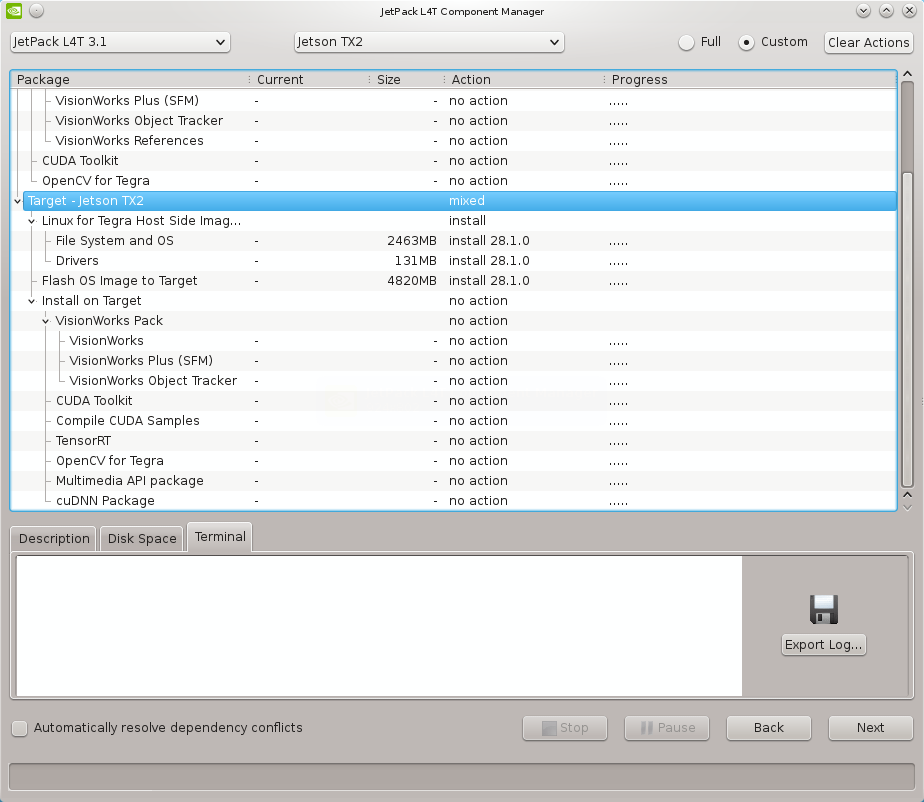The width and height of the screenshot is (924, 802).
Task: Click the floppy disk save icon
Action: (823, 609)
